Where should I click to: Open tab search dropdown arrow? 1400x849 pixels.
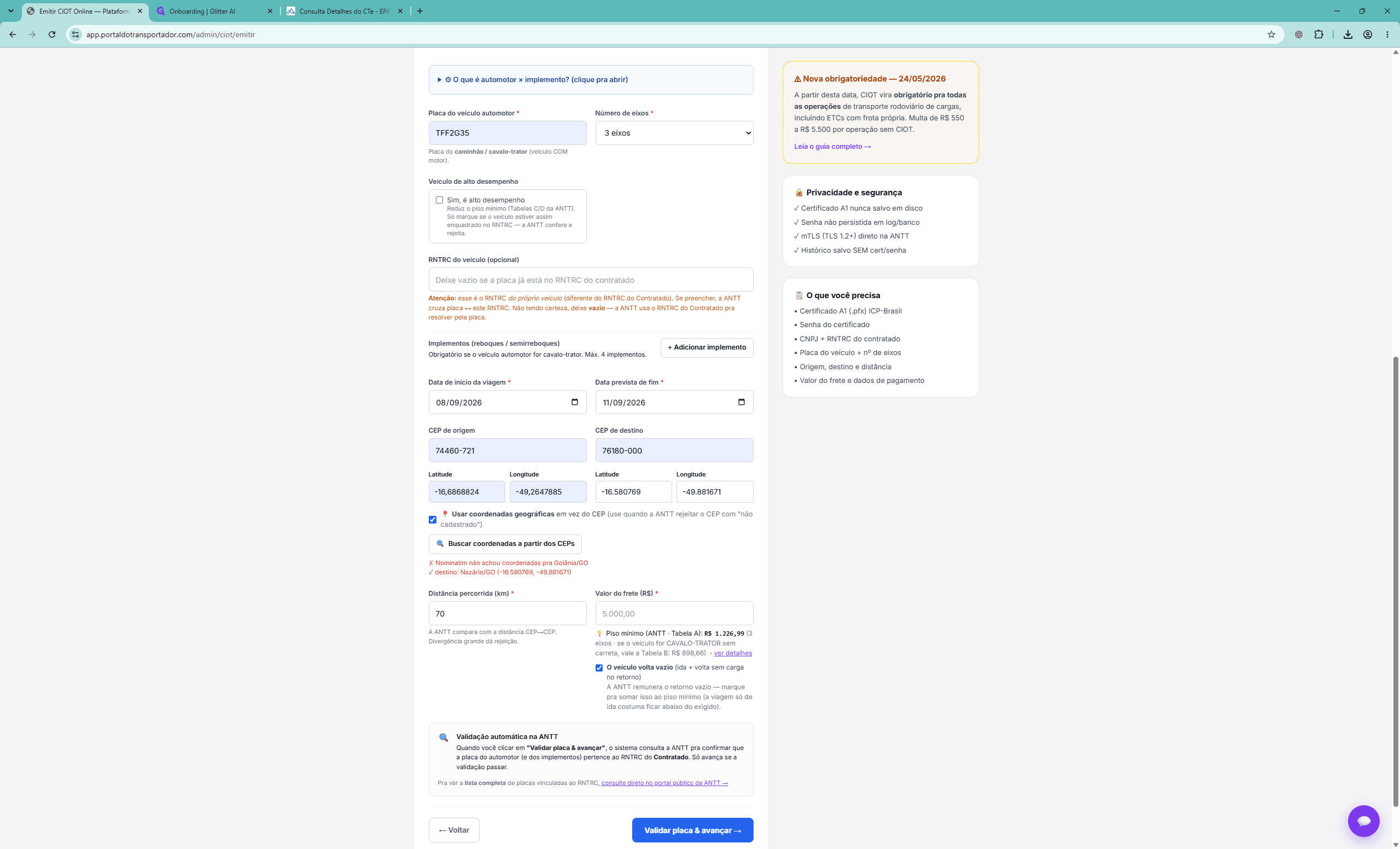tap(10, 11)
